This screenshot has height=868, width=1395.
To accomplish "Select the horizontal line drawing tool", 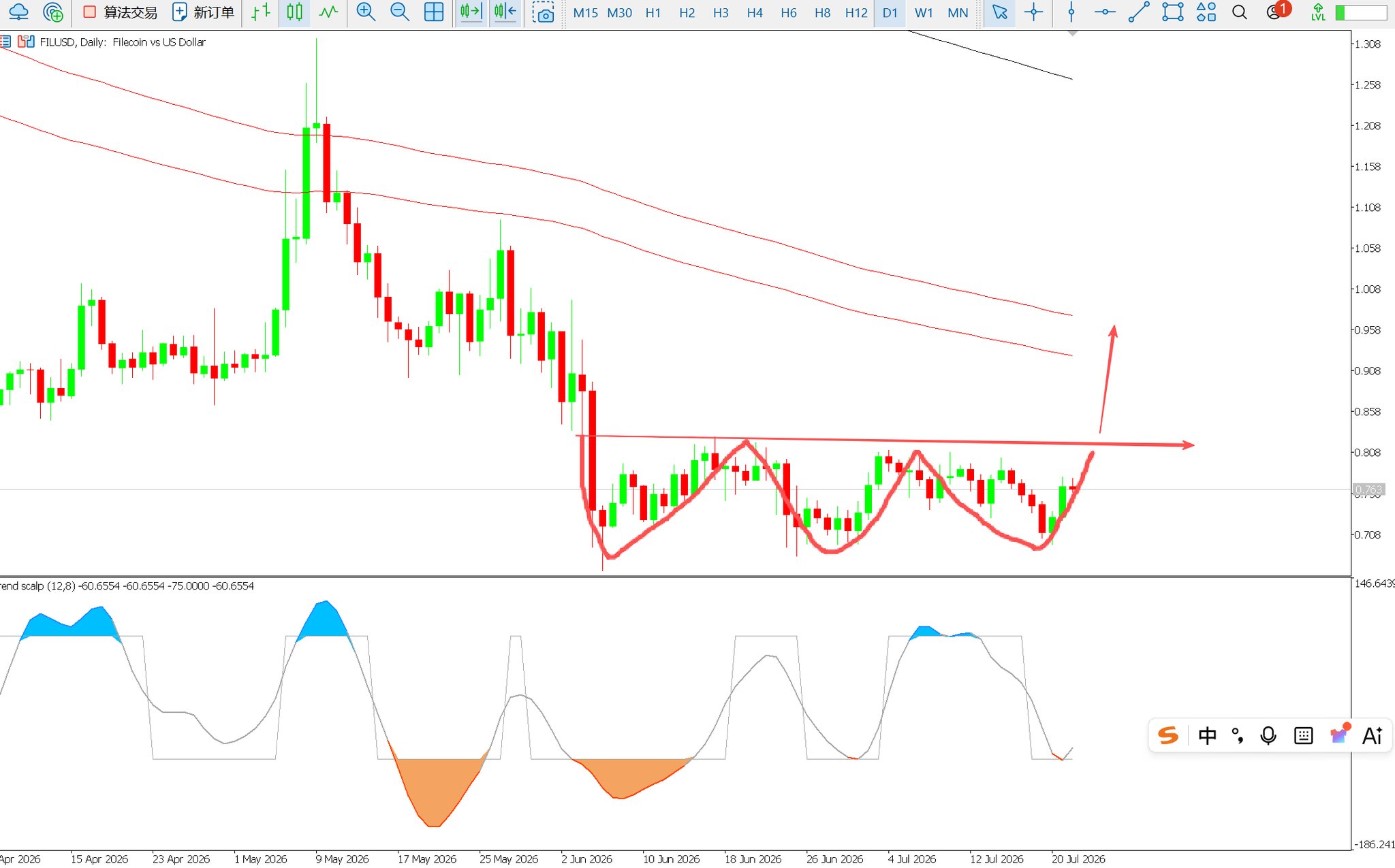I will click(x=1105, y=12).
